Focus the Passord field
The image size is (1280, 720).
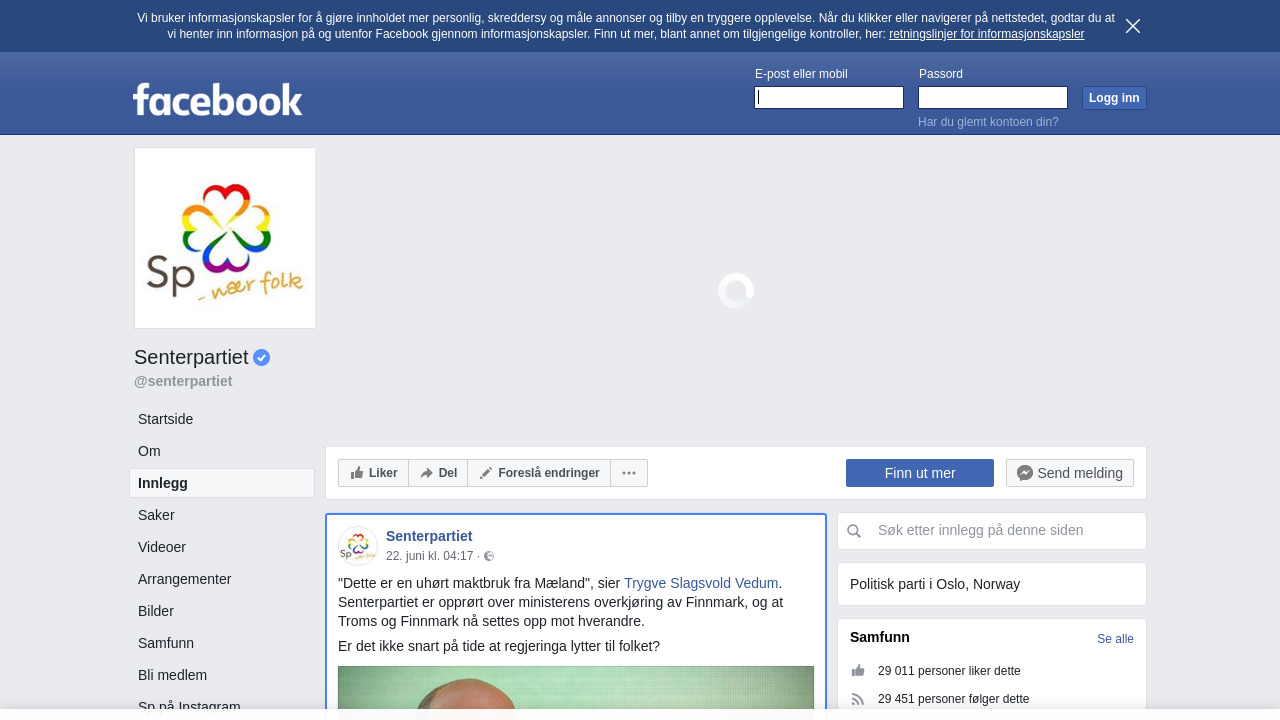tap(993, 97)
